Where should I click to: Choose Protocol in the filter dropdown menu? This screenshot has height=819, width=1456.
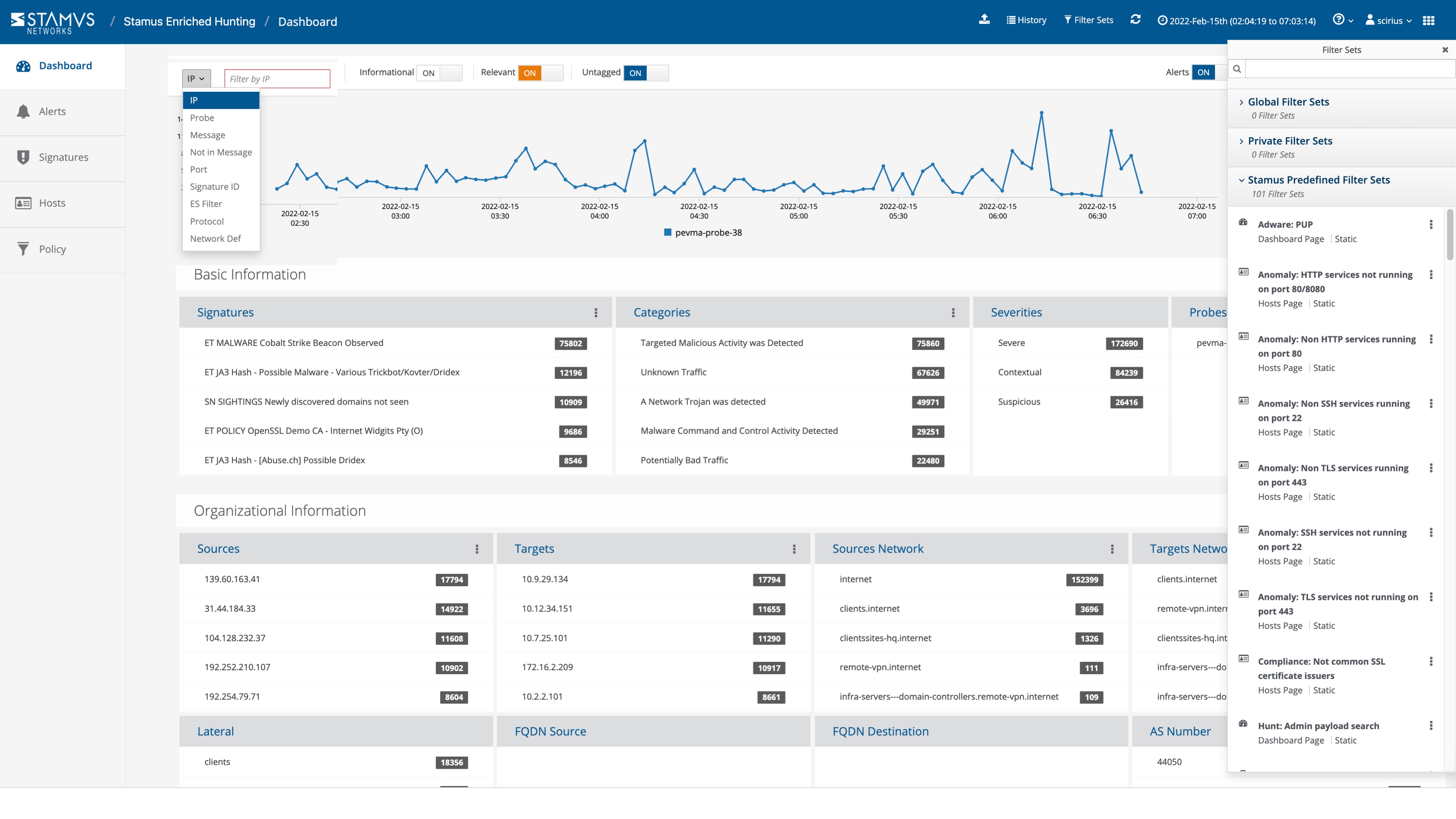206,221
